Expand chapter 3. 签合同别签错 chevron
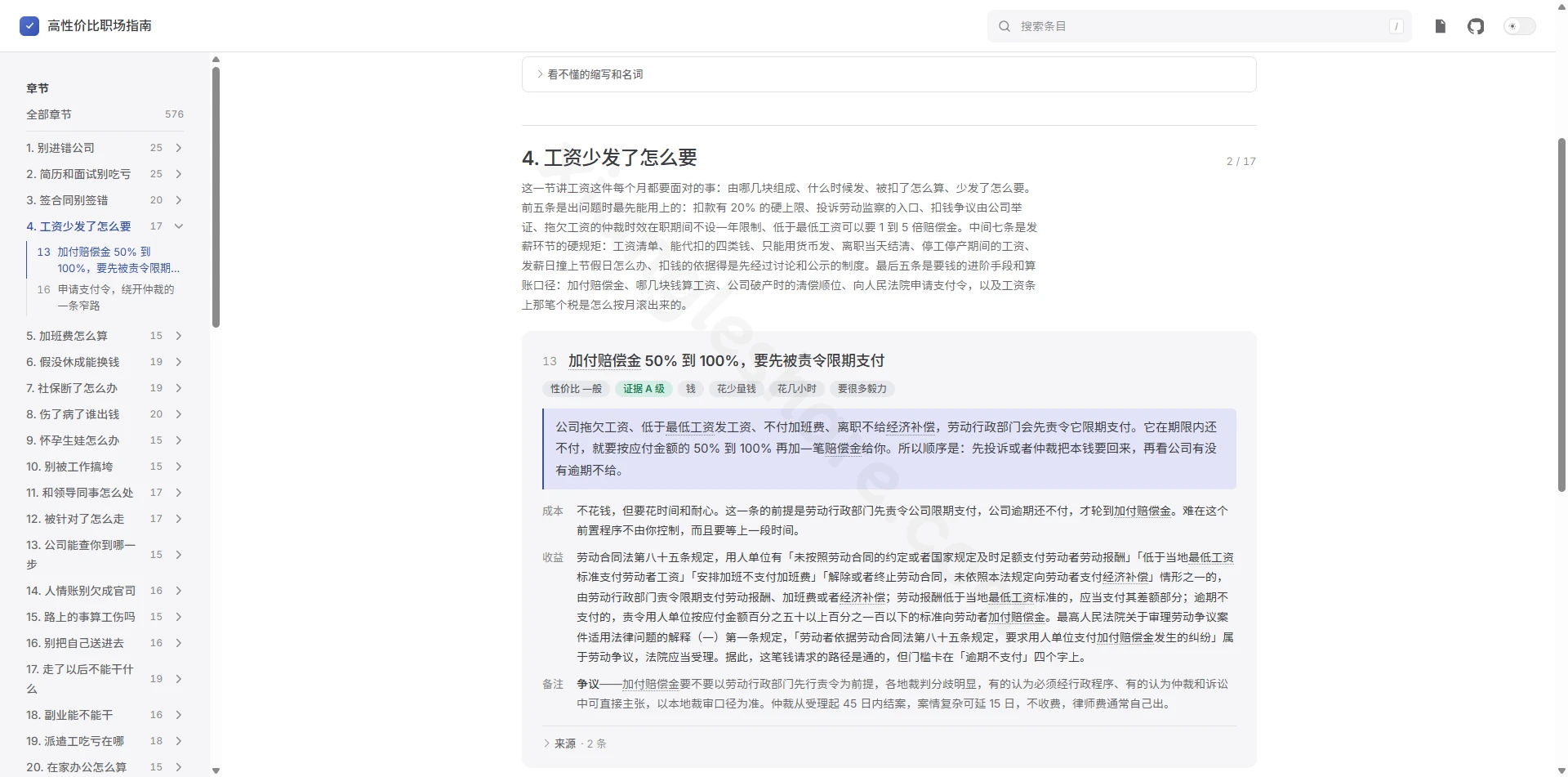Image resolution: width=1568 pixels, height=777 pixels. 179,200
